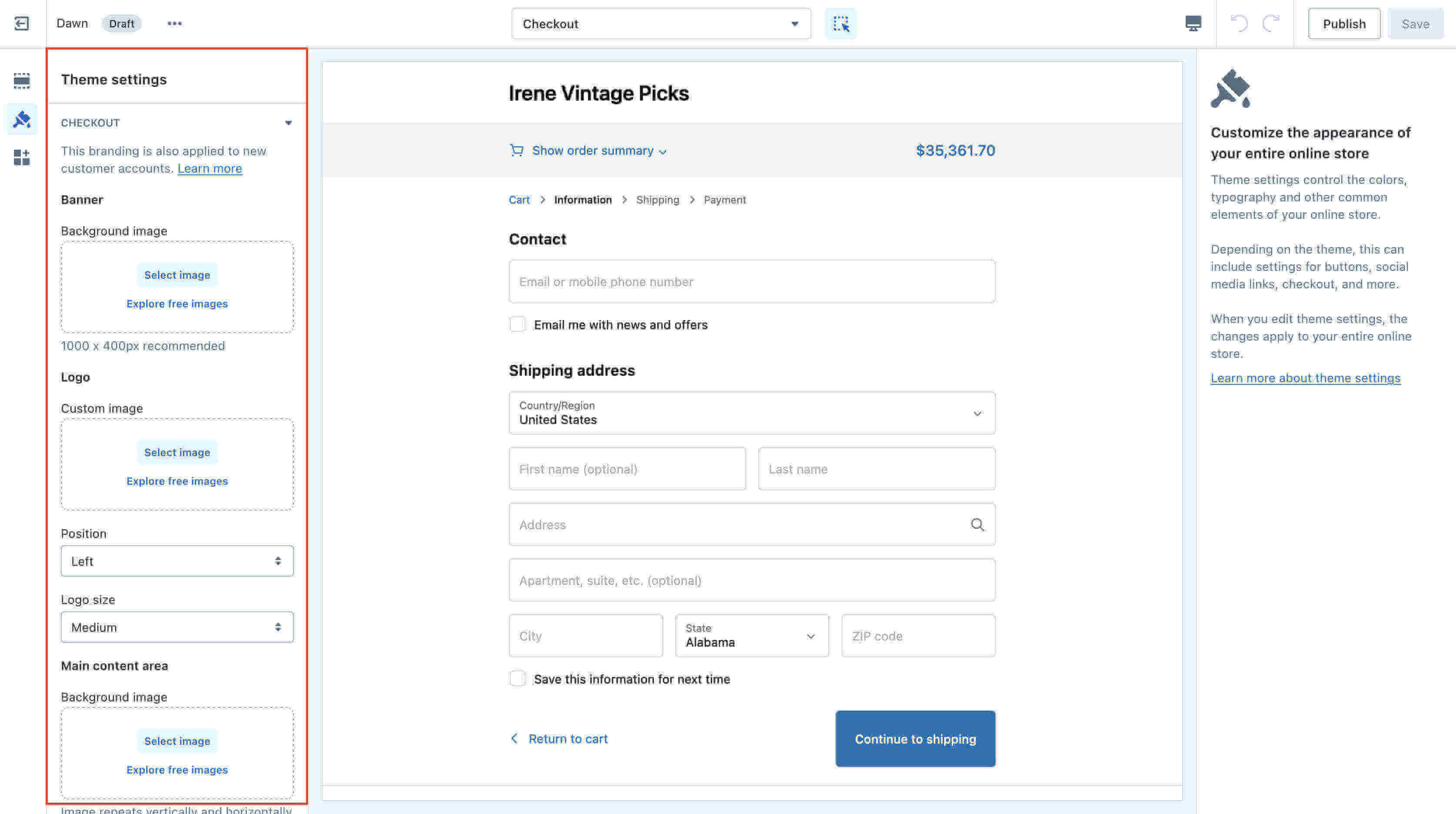Image resolution: width=1456 pixels, height=814 pixels.
Task: Open the three-dot theme actions menu
Action: tap(175, 23)
